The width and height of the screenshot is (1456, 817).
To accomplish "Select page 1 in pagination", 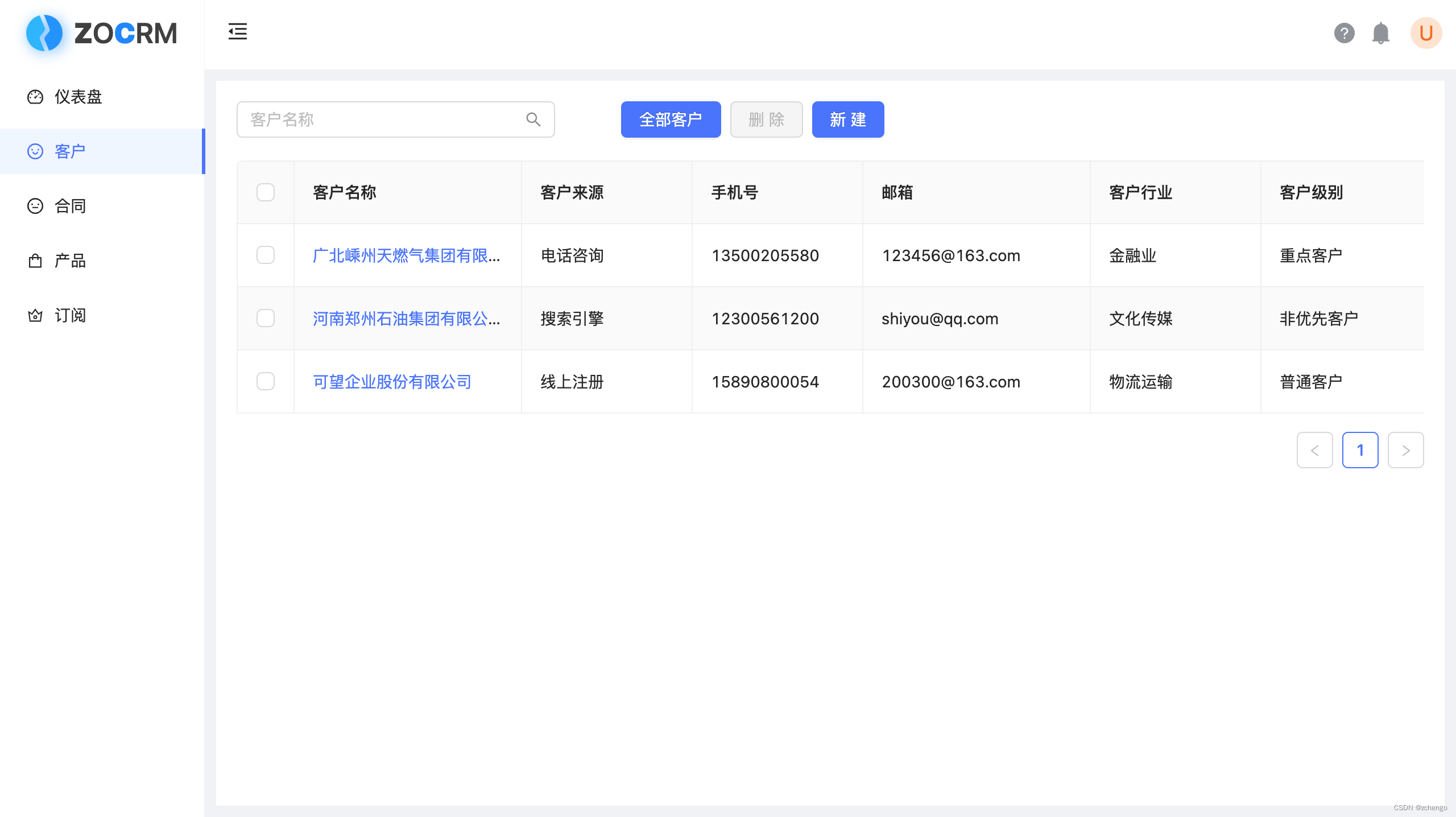I will click(1360, 450).
